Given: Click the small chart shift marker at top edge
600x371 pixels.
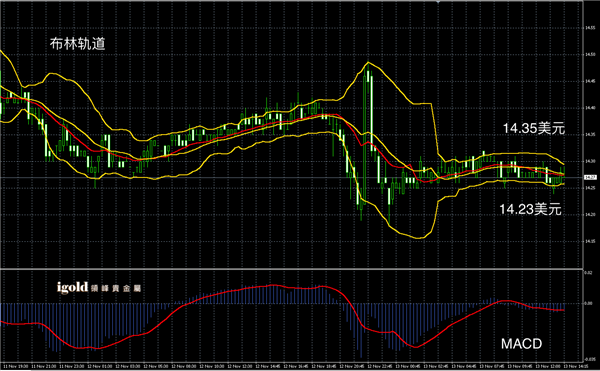Looking at the screenshot, I should tap(438, 2).
